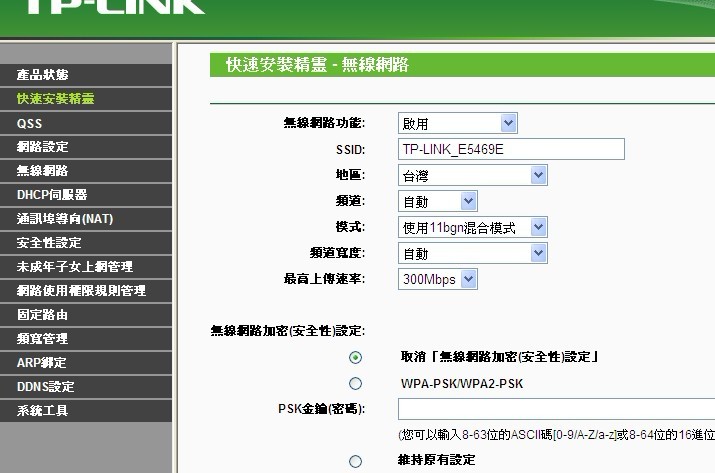The image size is (715, 473).
Task: Select the WPA-PSK/WPA2-PSK radio button
Action: pos(355,384)
